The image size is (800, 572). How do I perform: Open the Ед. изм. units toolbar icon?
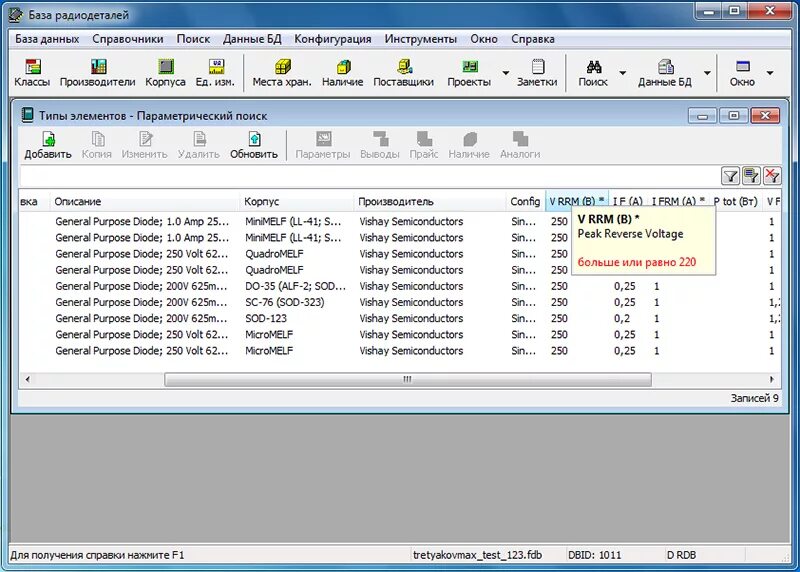215,73
